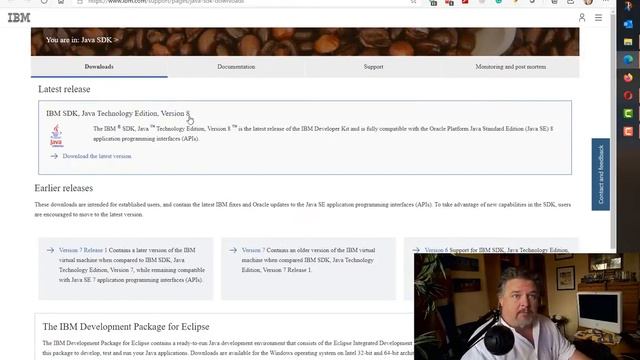Open File Explorer from the taskbar
The height and width of the screenshot is (360, 640).
[x=628, y=42]
